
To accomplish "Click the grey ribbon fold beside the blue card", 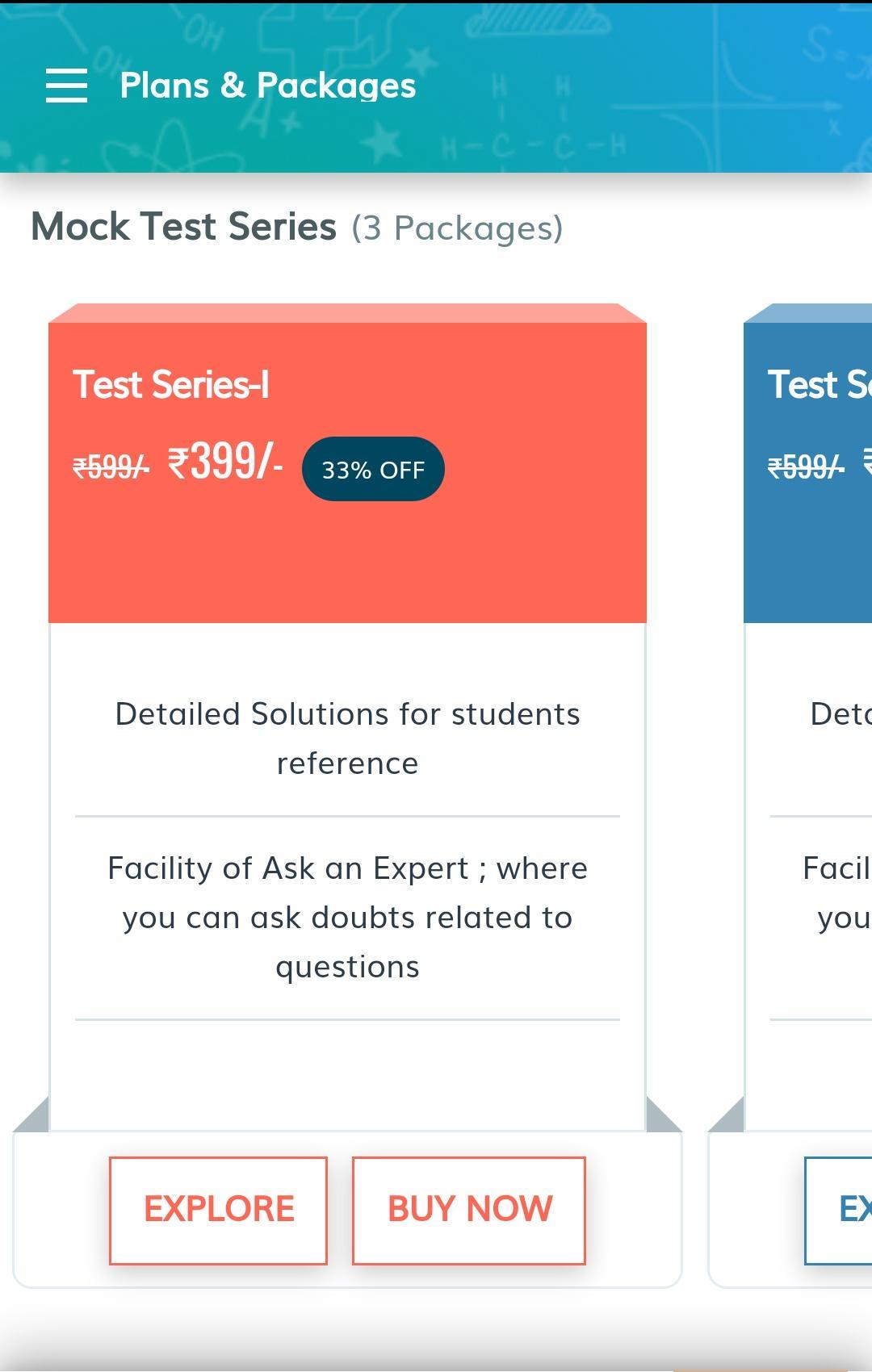I will (x=727, y=1115).
